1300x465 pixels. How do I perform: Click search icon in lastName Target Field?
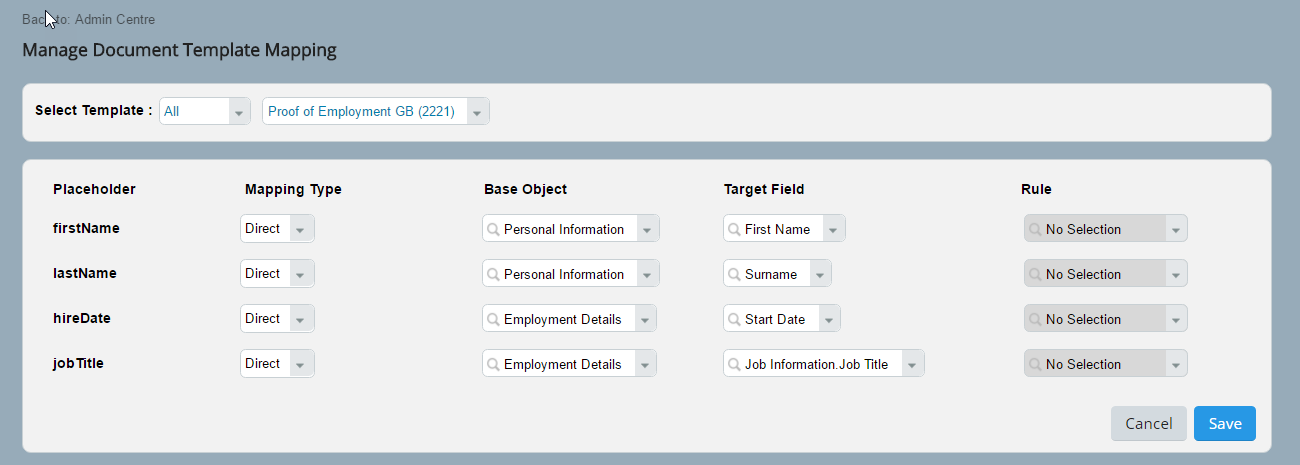pos(733,274)
